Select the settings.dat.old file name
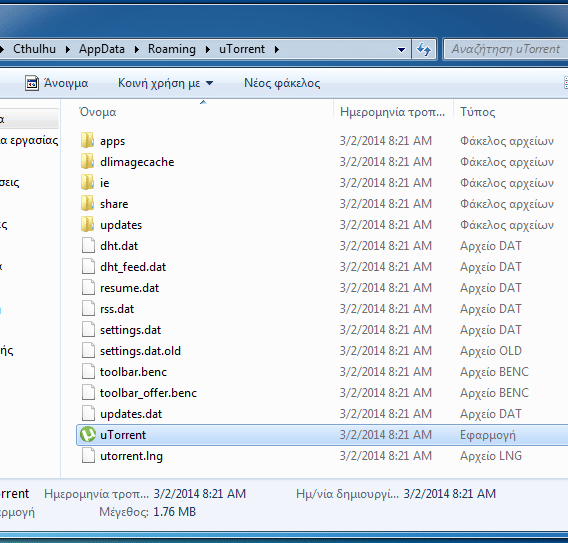The height and width of the screenshot is (543, 568). coord(140,351)
